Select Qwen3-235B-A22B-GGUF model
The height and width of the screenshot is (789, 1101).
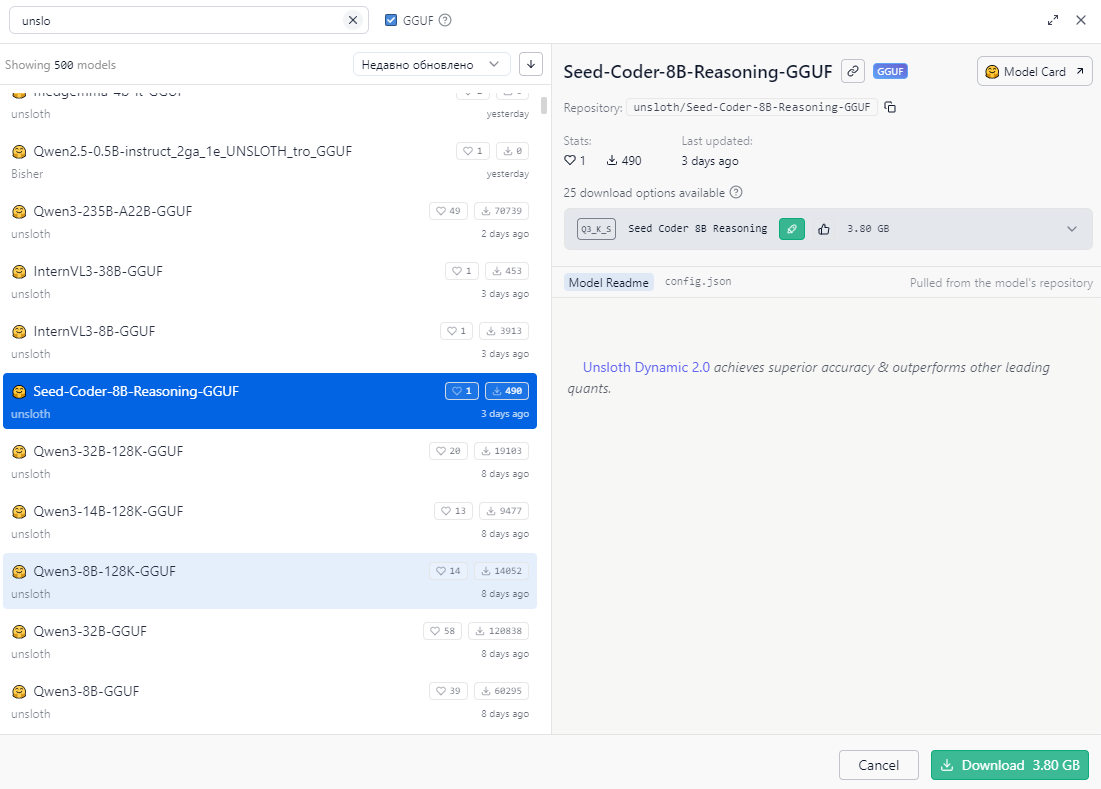coord(270,222)
